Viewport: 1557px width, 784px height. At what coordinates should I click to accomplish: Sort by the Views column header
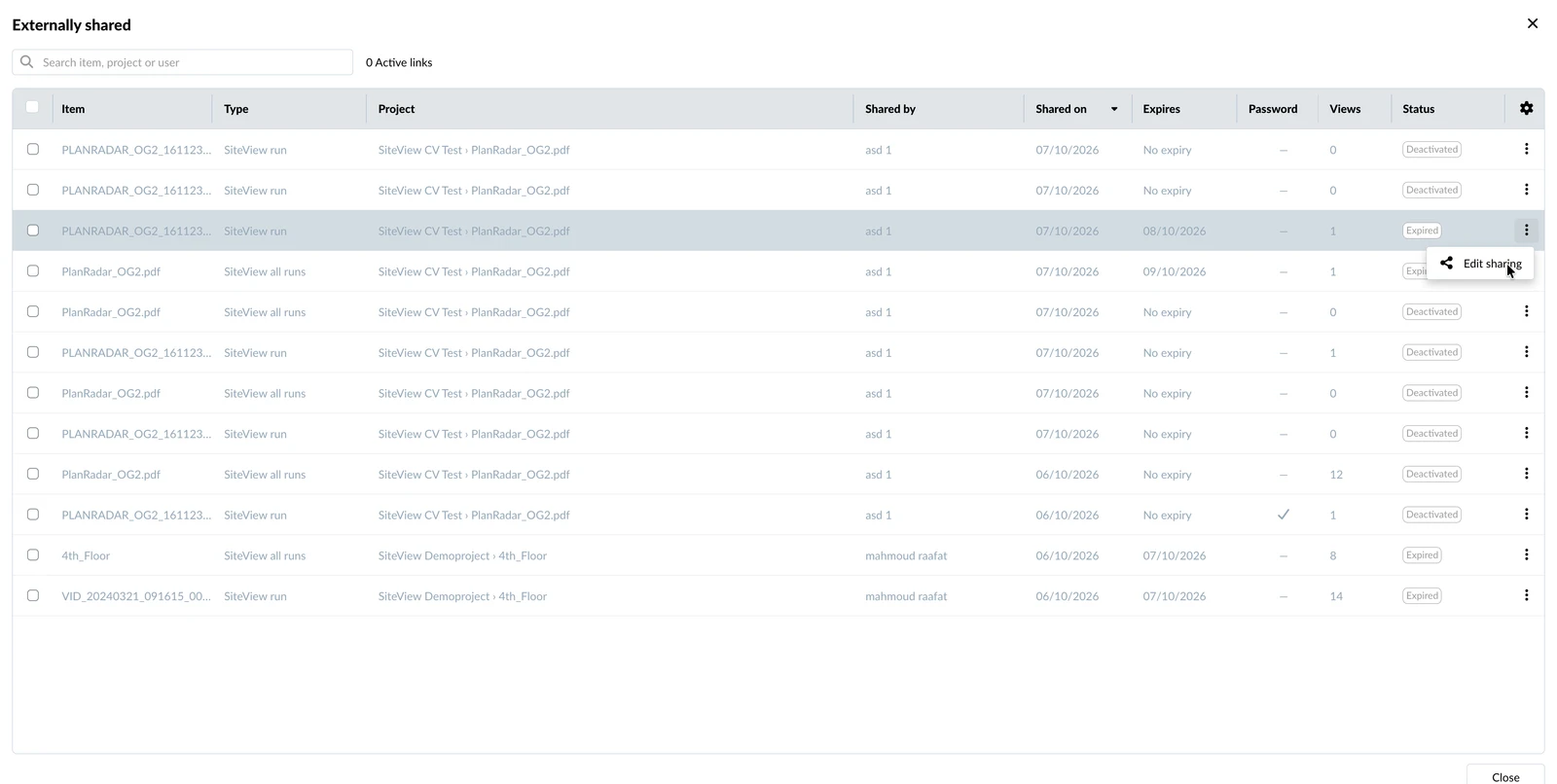pyautogui.click(x=1345, y=109)
